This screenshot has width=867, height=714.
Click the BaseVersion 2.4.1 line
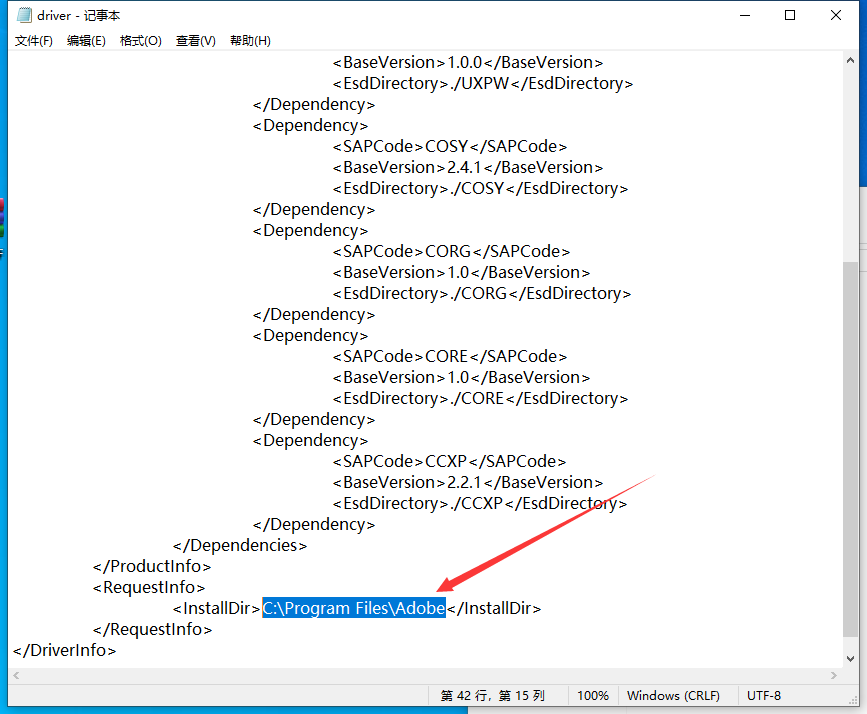[468, 167]
